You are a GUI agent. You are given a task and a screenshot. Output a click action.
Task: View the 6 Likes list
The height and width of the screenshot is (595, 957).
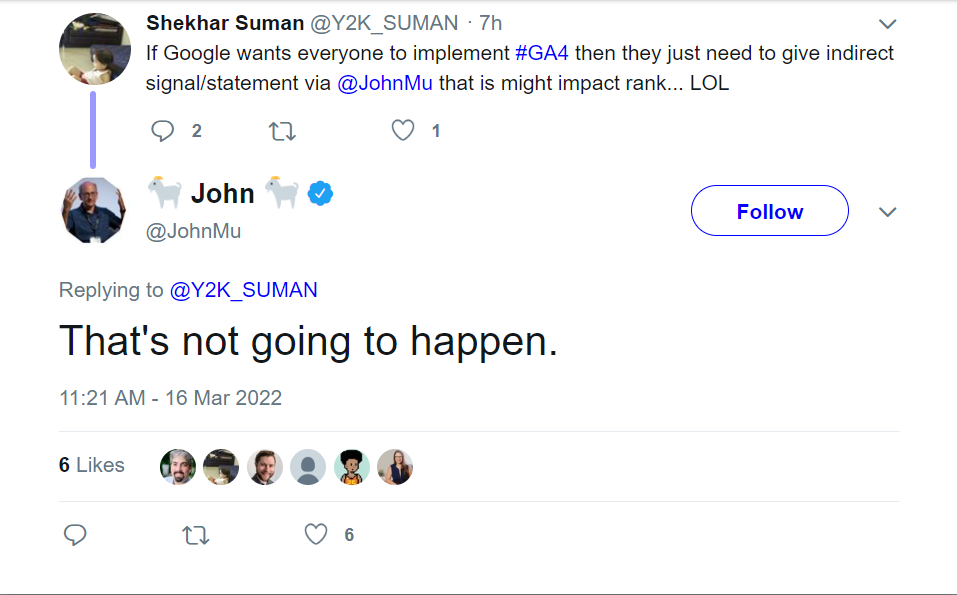coord(92,465)
